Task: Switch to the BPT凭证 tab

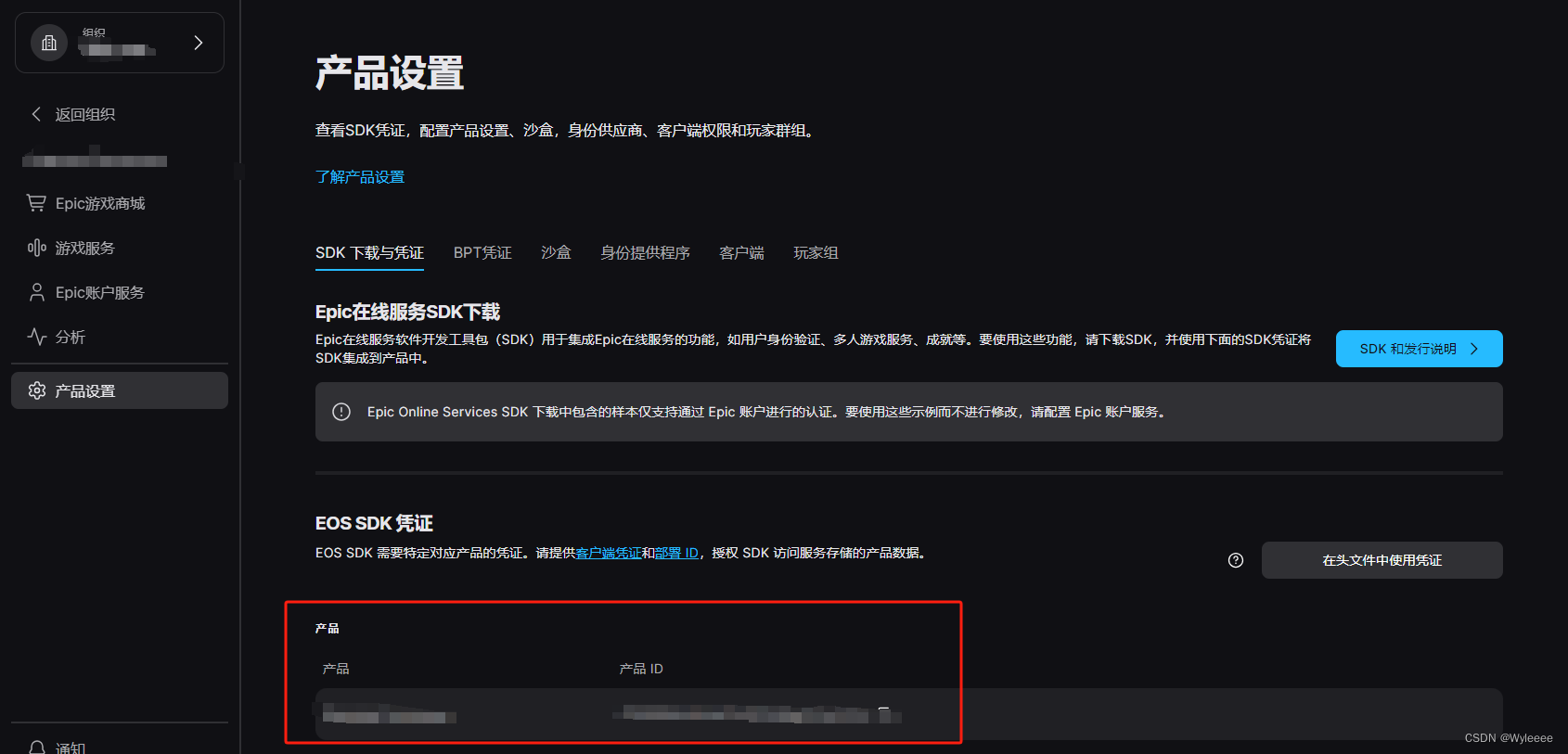Action: pyautogui.click(x=482, y=252)
